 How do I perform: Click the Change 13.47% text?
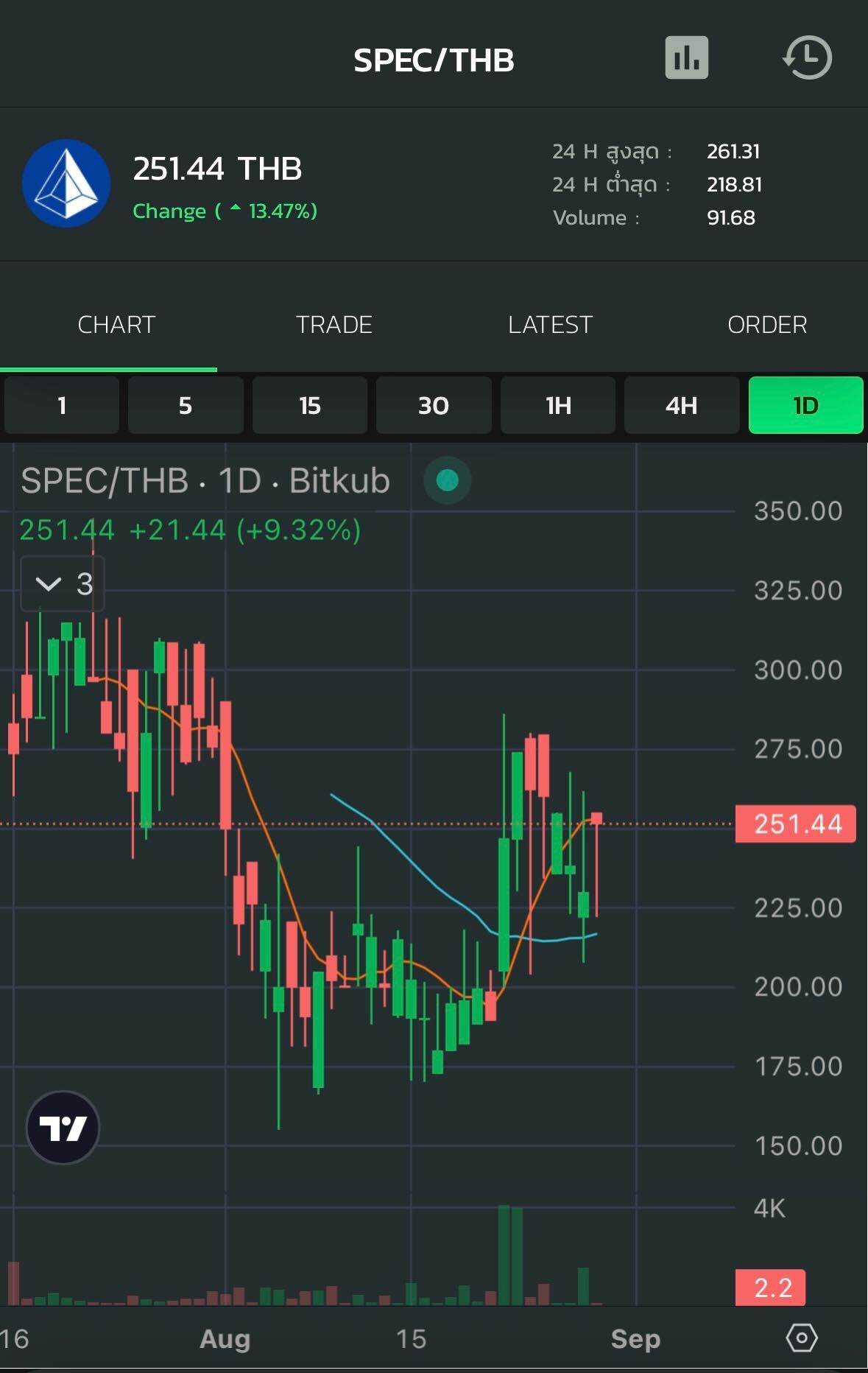225,211
